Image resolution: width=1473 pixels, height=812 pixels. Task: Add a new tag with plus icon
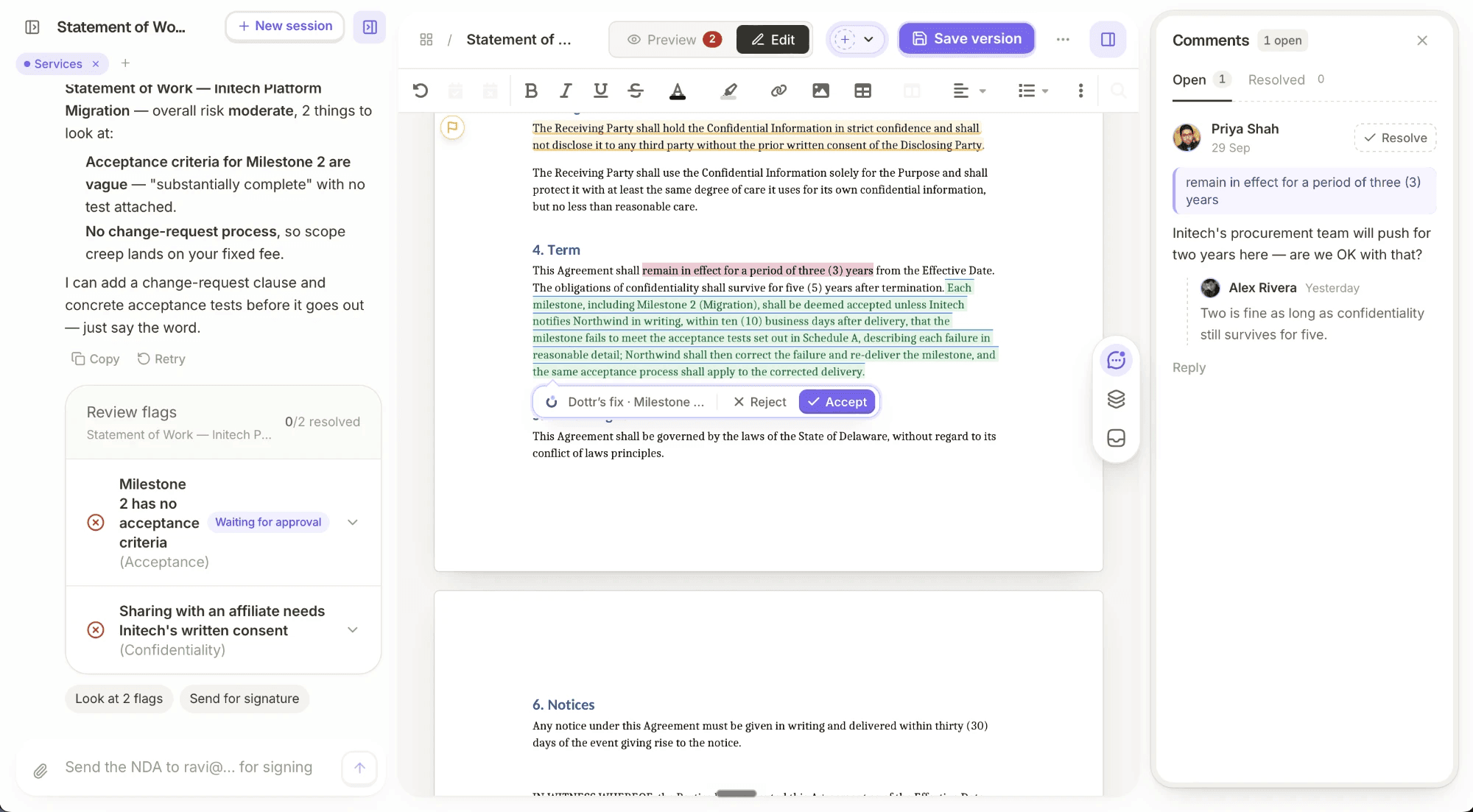coord(125,63)
